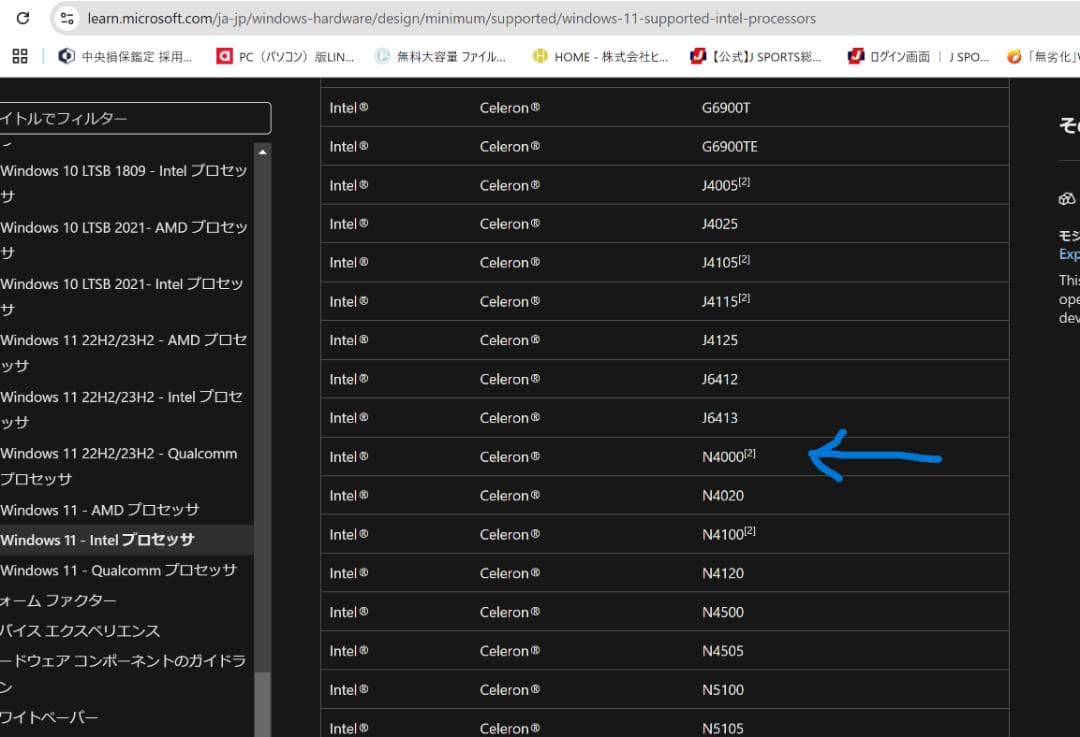Viewport: 1080px width, 737px height.
Task: Click the module cubes icon in right panel
Action: click(1067, 199)
